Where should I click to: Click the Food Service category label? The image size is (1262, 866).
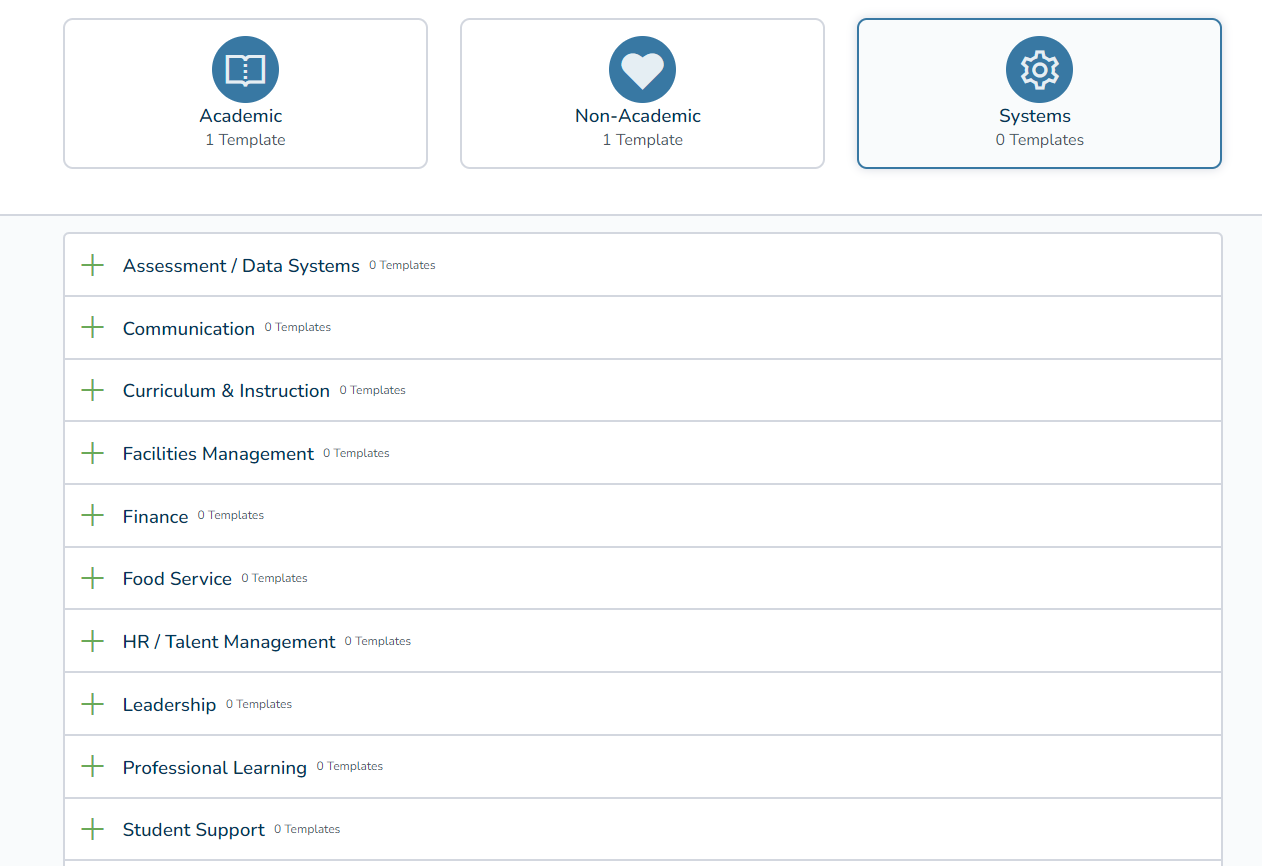177,579
